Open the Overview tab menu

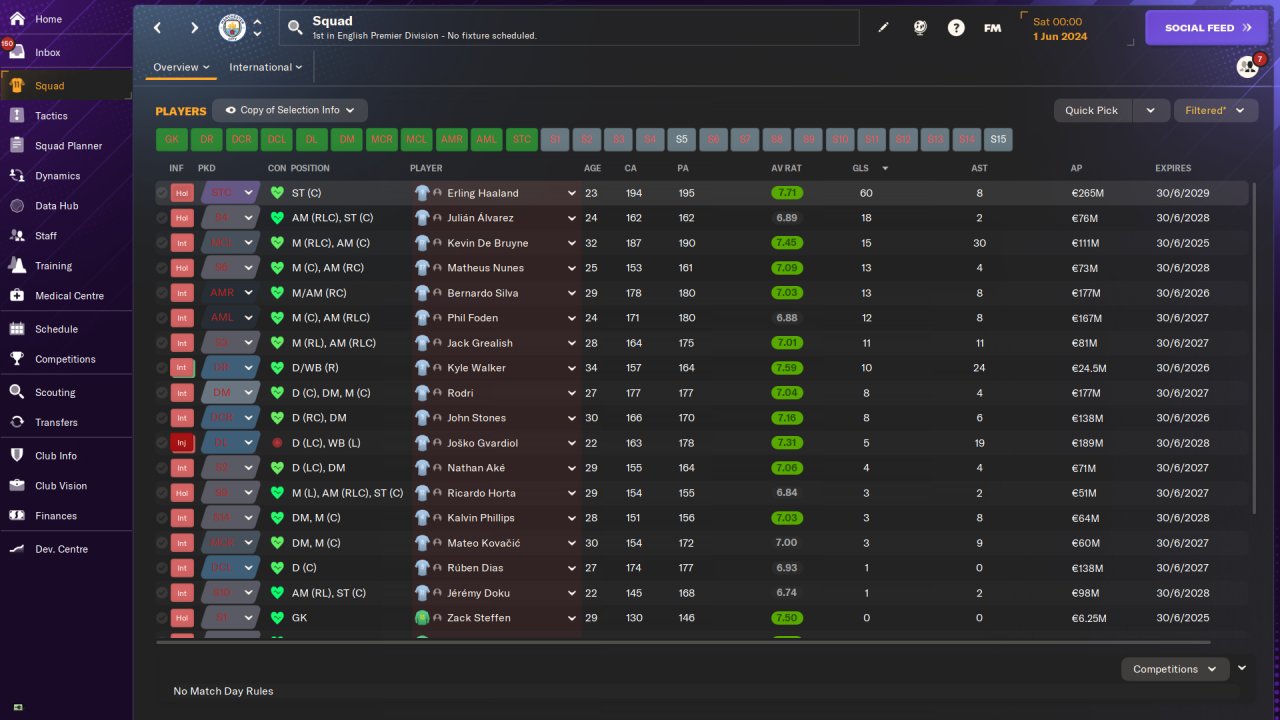(x=181, y=67)
